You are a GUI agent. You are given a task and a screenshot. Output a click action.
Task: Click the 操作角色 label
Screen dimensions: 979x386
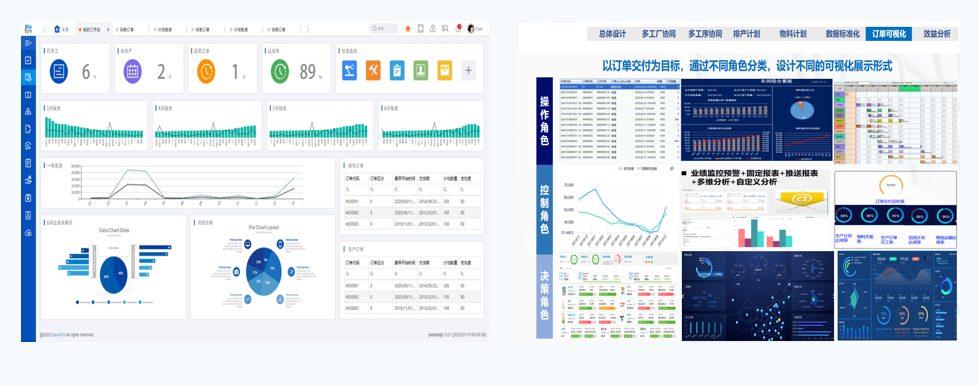(544, 121)
